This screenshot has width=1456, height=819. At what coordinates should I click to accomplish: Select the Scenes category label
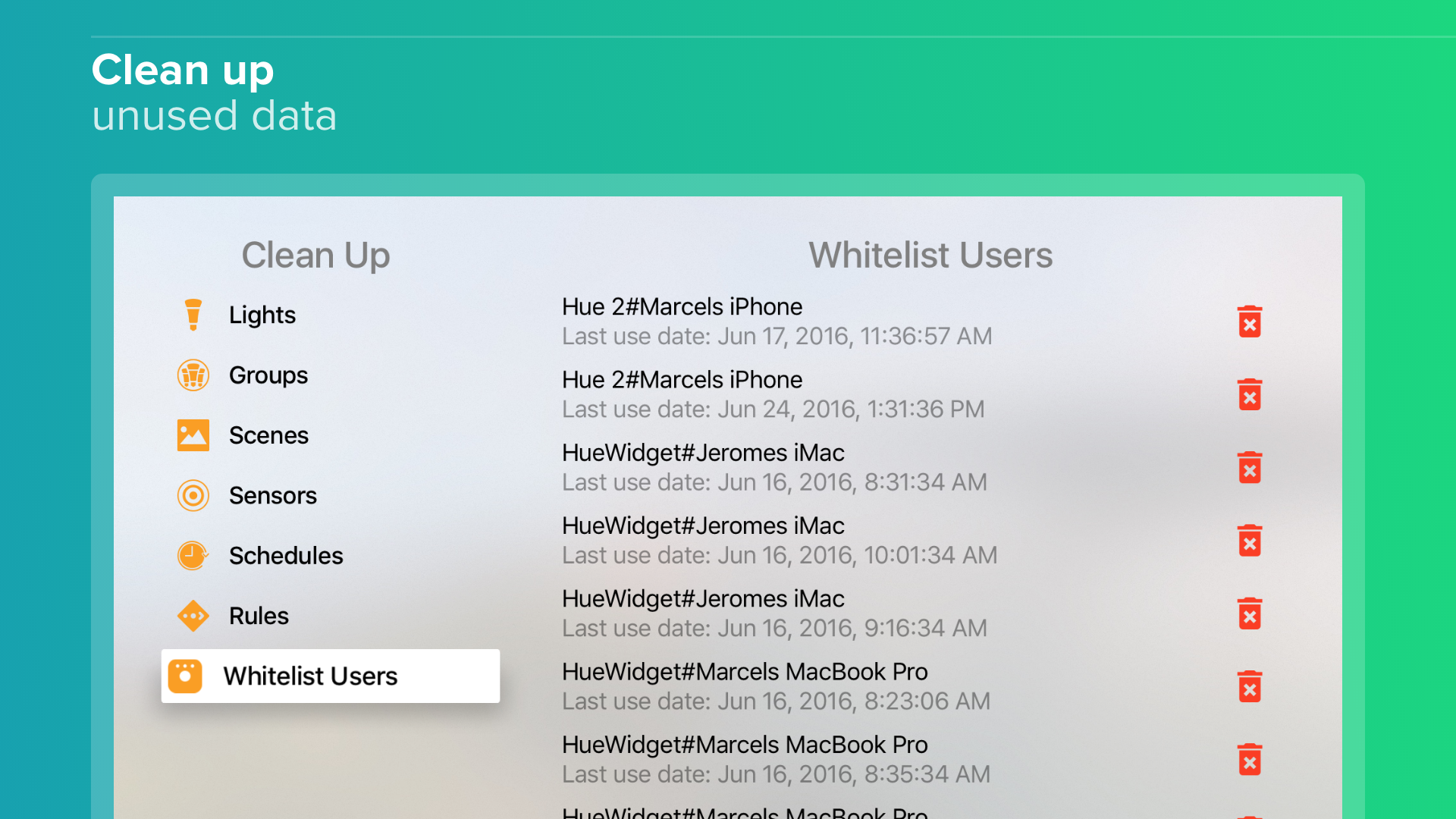point(268,435)
